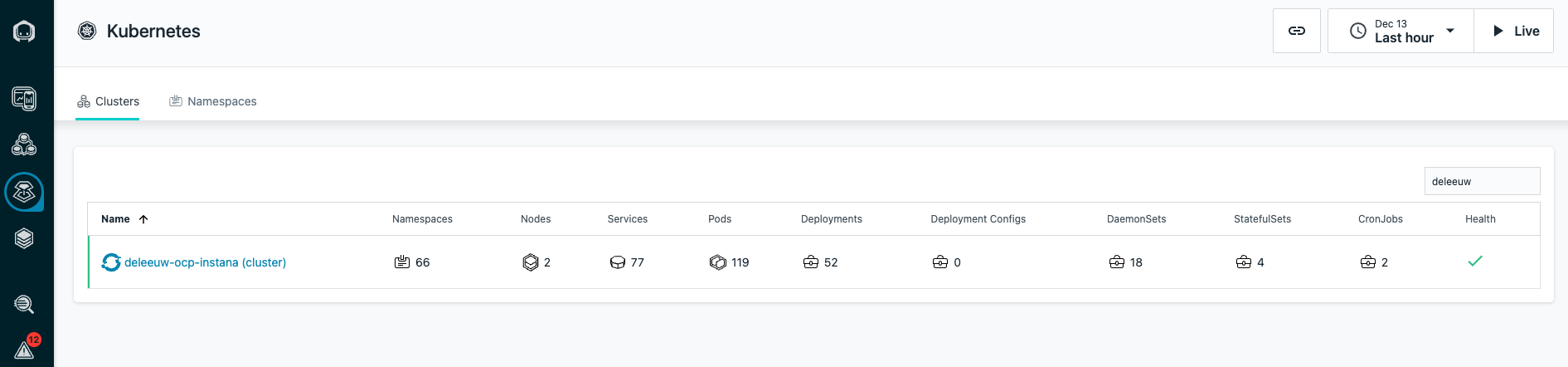The height and width of the screenshot is (367, 1568).
Task: Click the namespaces icon next to 66
Action: [x=402, y=262]
